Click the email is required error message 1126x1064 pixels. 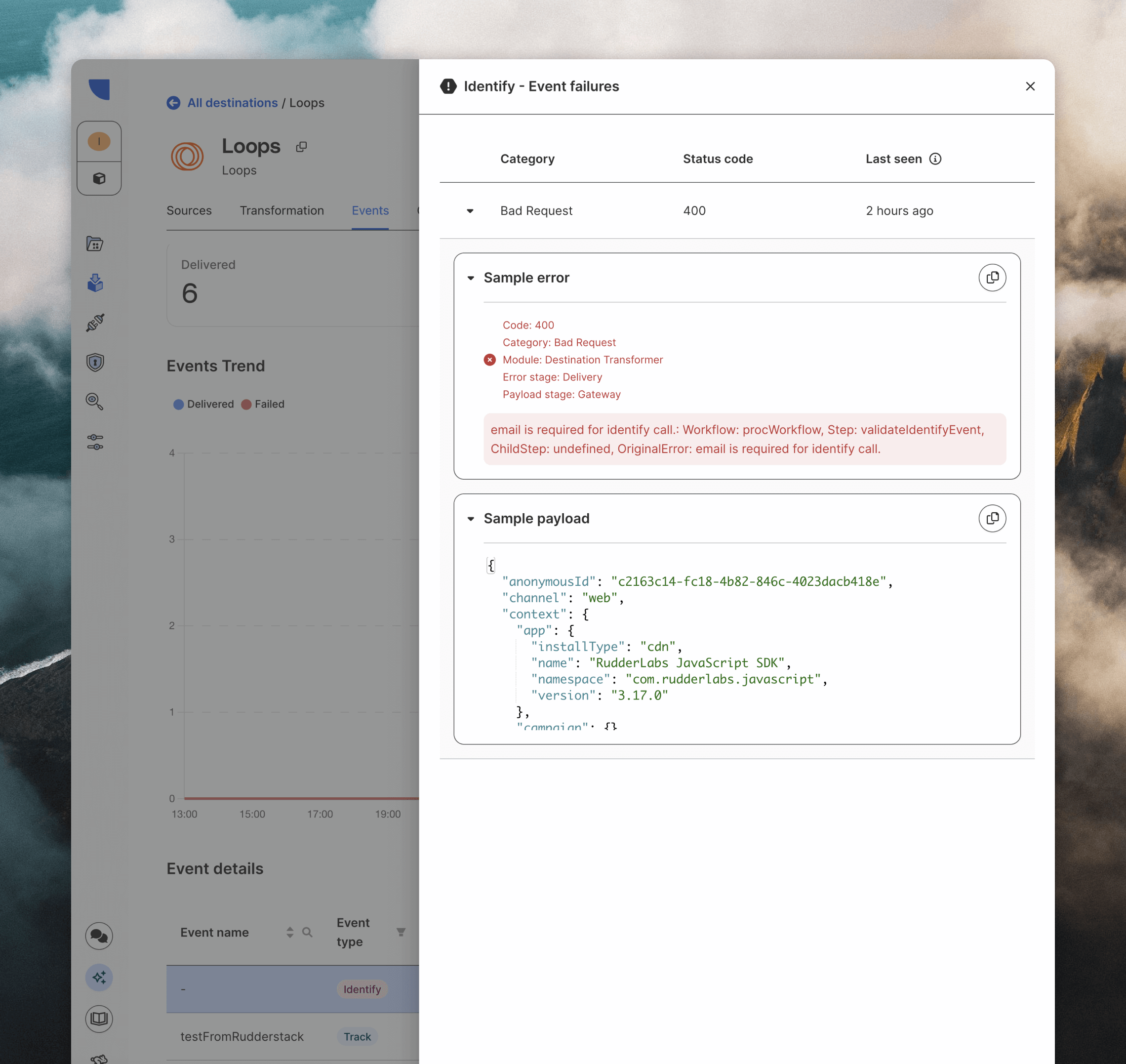coord(744,439)
